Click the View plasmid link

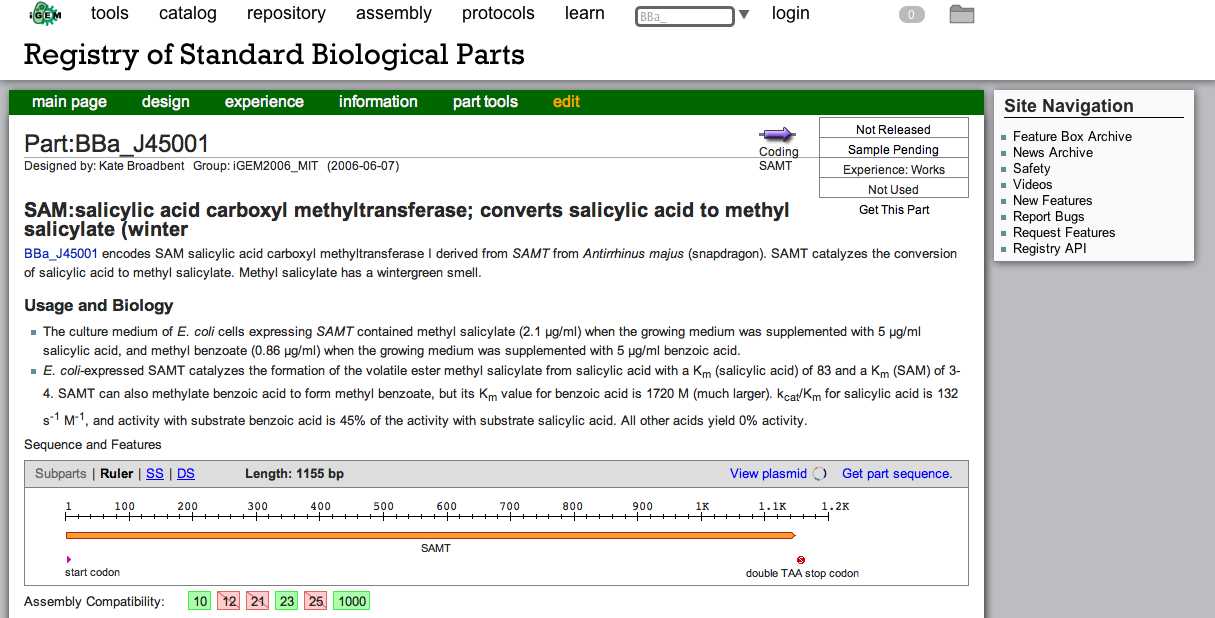click(x=768, y=474)
